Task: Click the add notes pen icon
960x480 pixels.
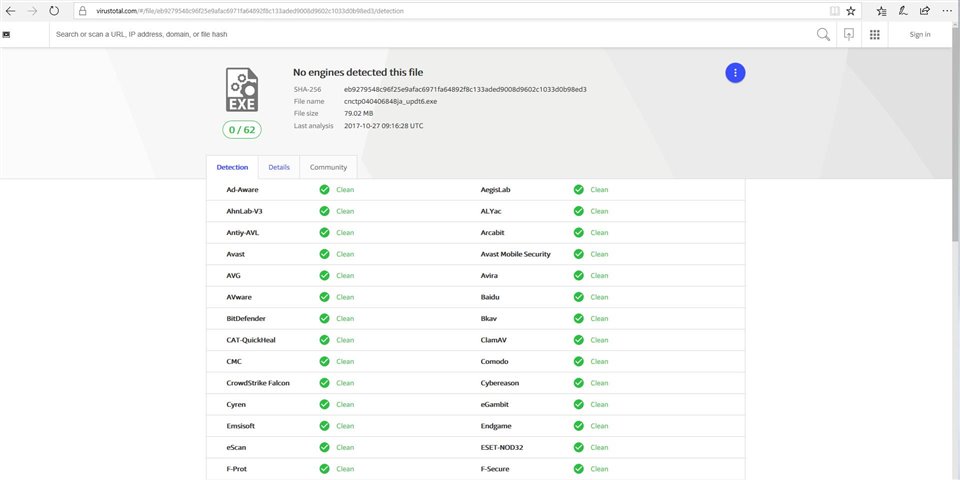Action: (903, 11)
